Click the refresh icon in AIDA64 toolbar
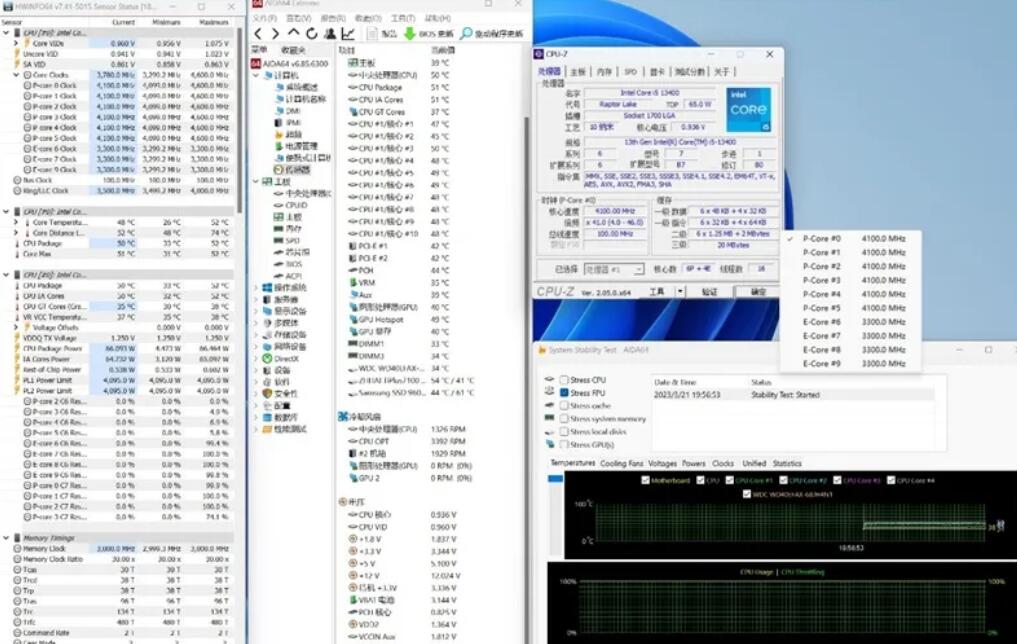 pos(312,33)
